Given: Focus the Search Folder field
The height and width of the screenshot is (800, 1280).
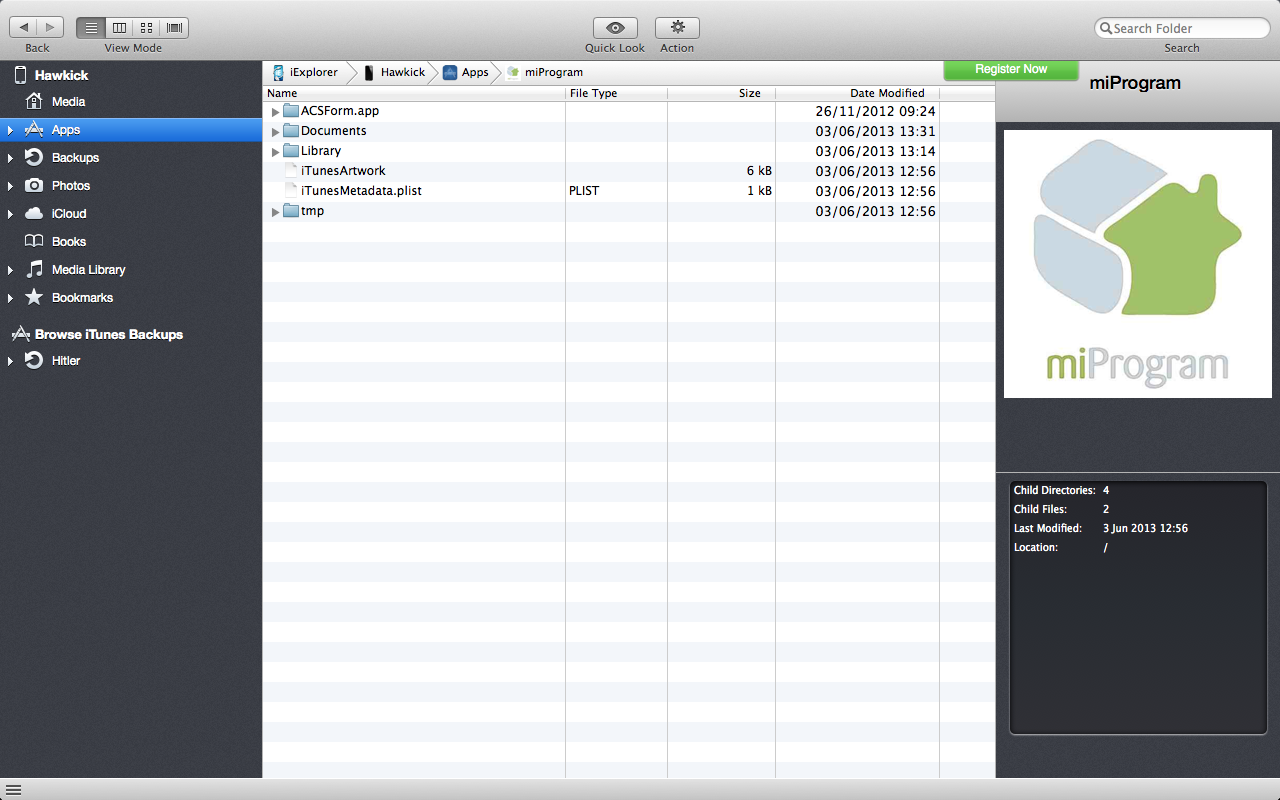Looking at the screenshot, I should [1182, 28].
